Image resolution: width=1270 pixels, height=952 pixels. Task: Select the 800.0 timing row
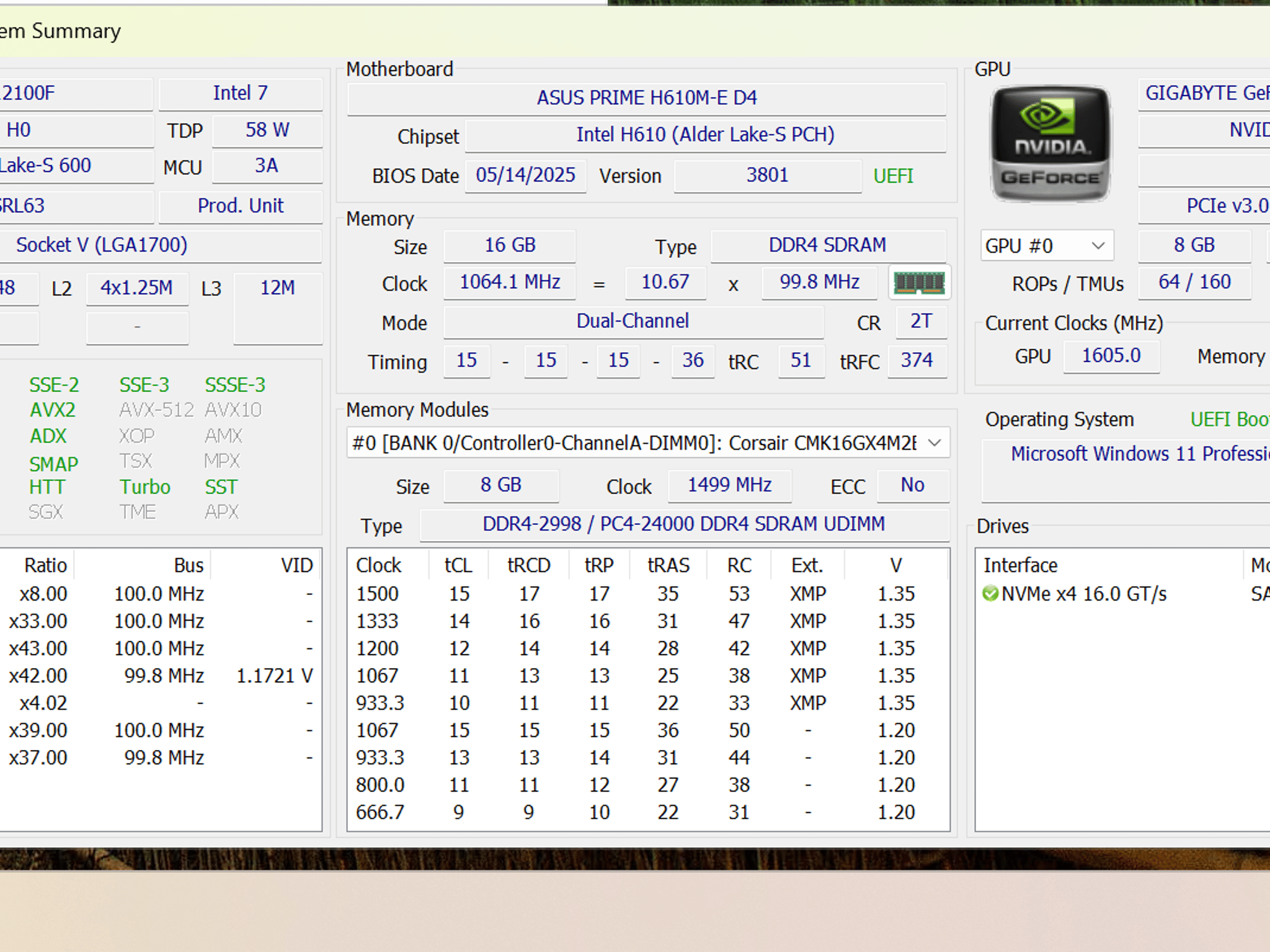pos(648,785)
